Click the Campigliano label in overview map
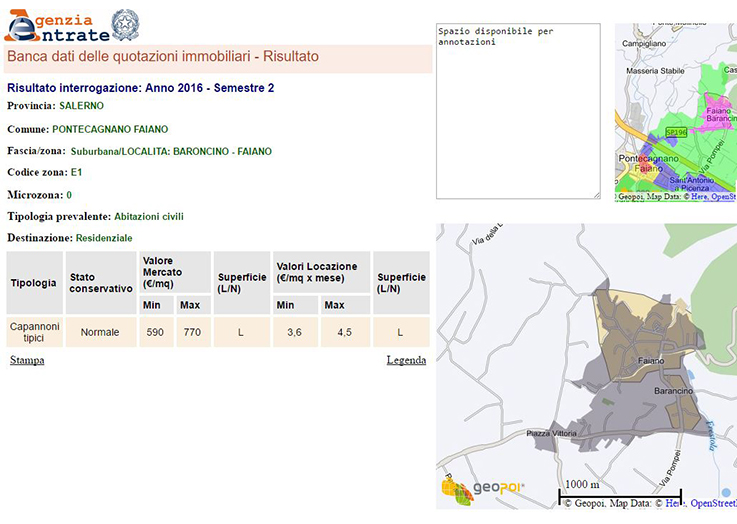 click(x=644, y=43)
